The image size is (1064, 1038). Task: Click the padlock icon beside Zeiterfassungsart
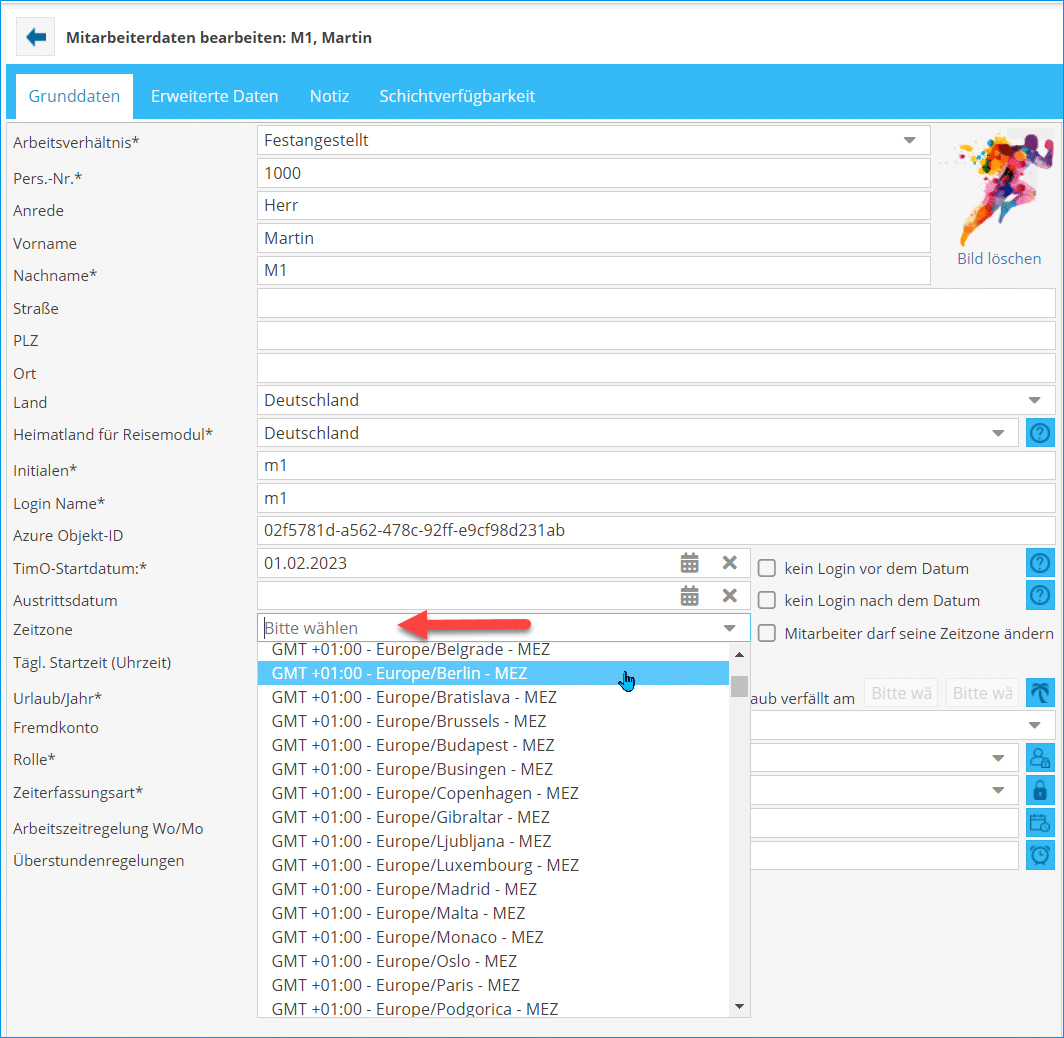(x=1040, y=791)
